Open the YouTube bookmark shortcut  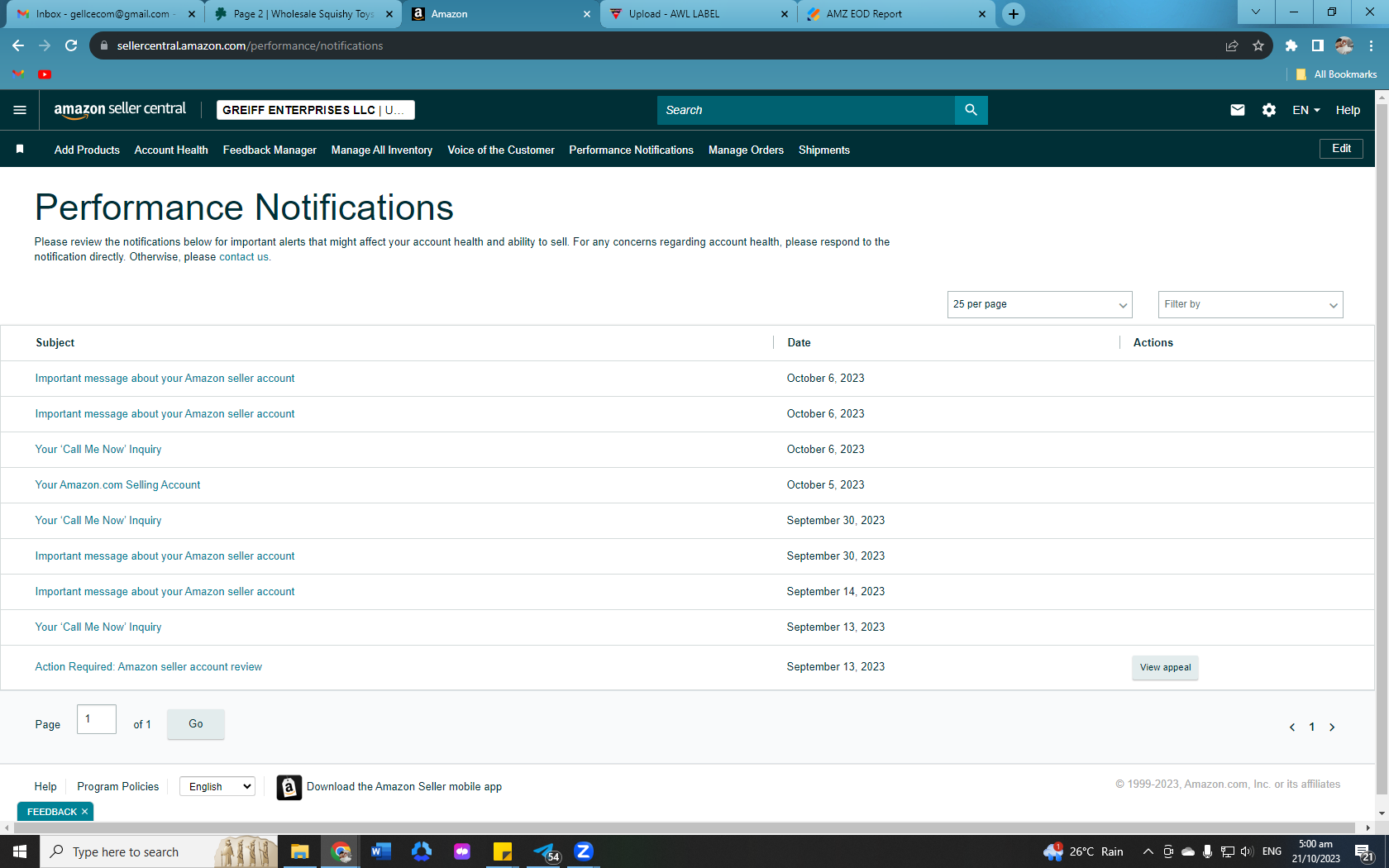pyautogui.click(x=45, y=74)
